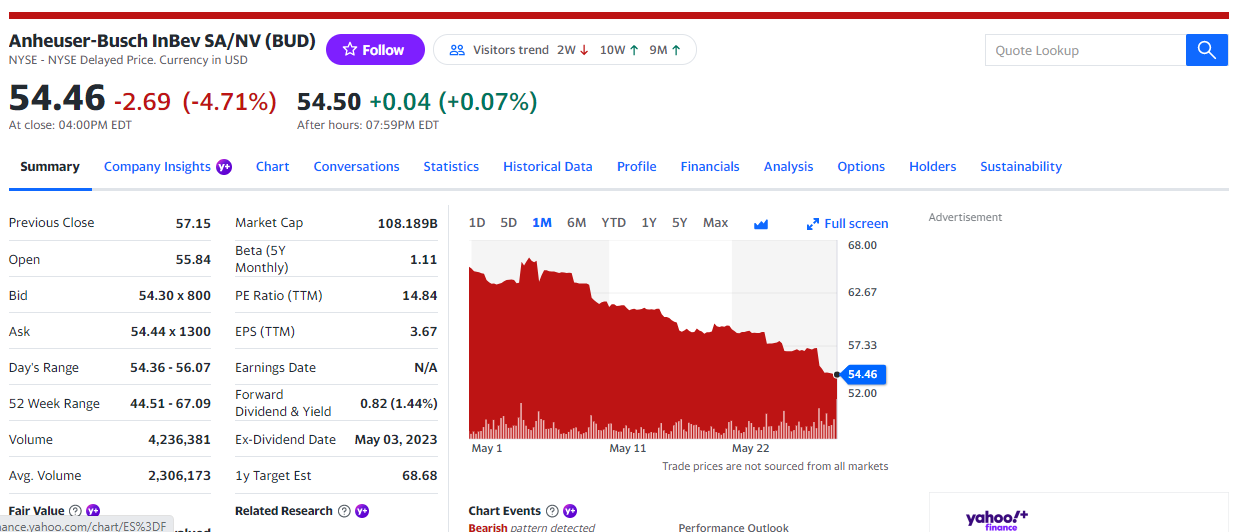1244x532 pixels.
Task: Click the Day's Range value 54.36 - 56.07
Action: point(170,368)
